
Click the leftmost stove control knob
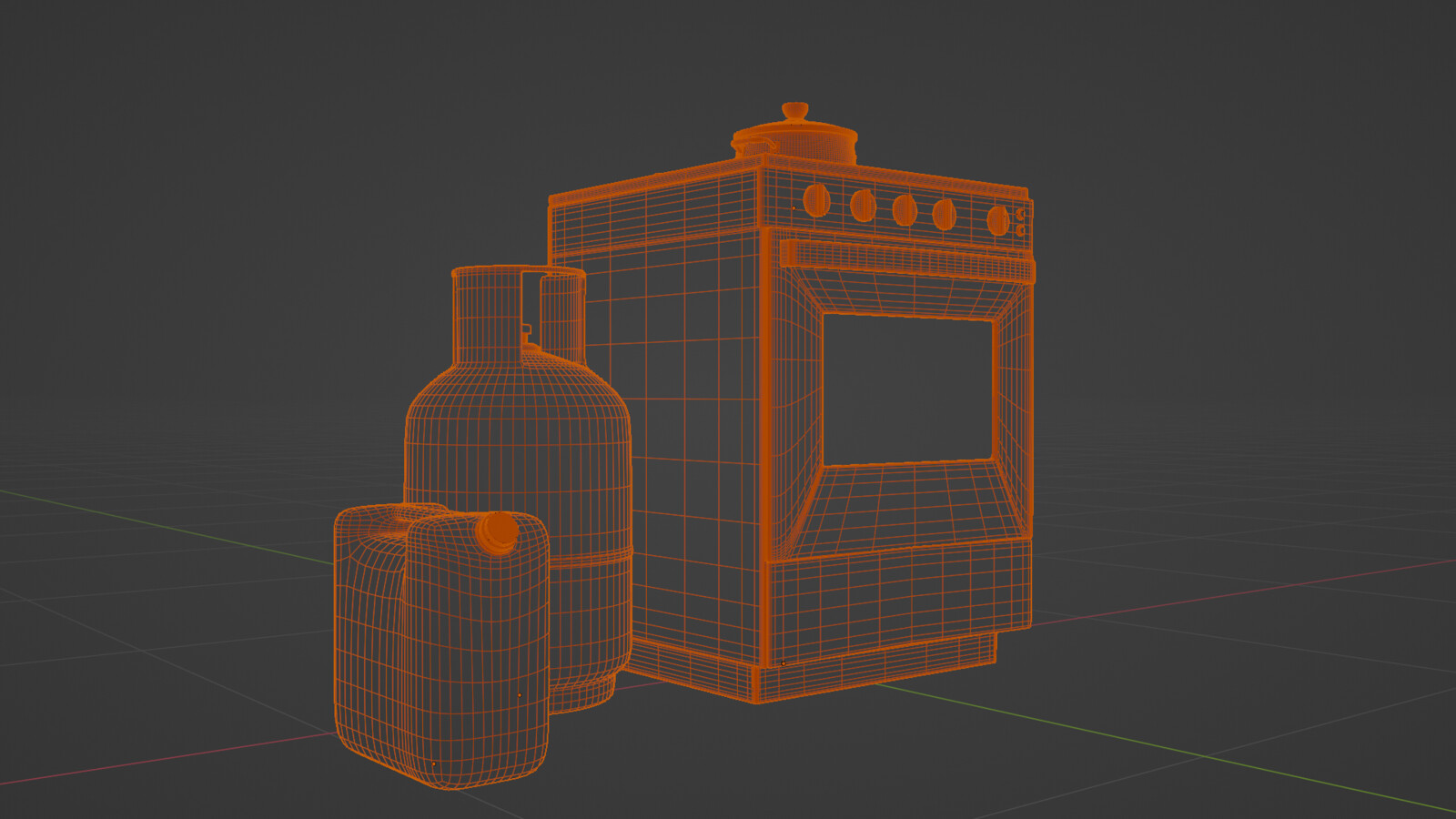pyautogui.click(x=816, y=200)
